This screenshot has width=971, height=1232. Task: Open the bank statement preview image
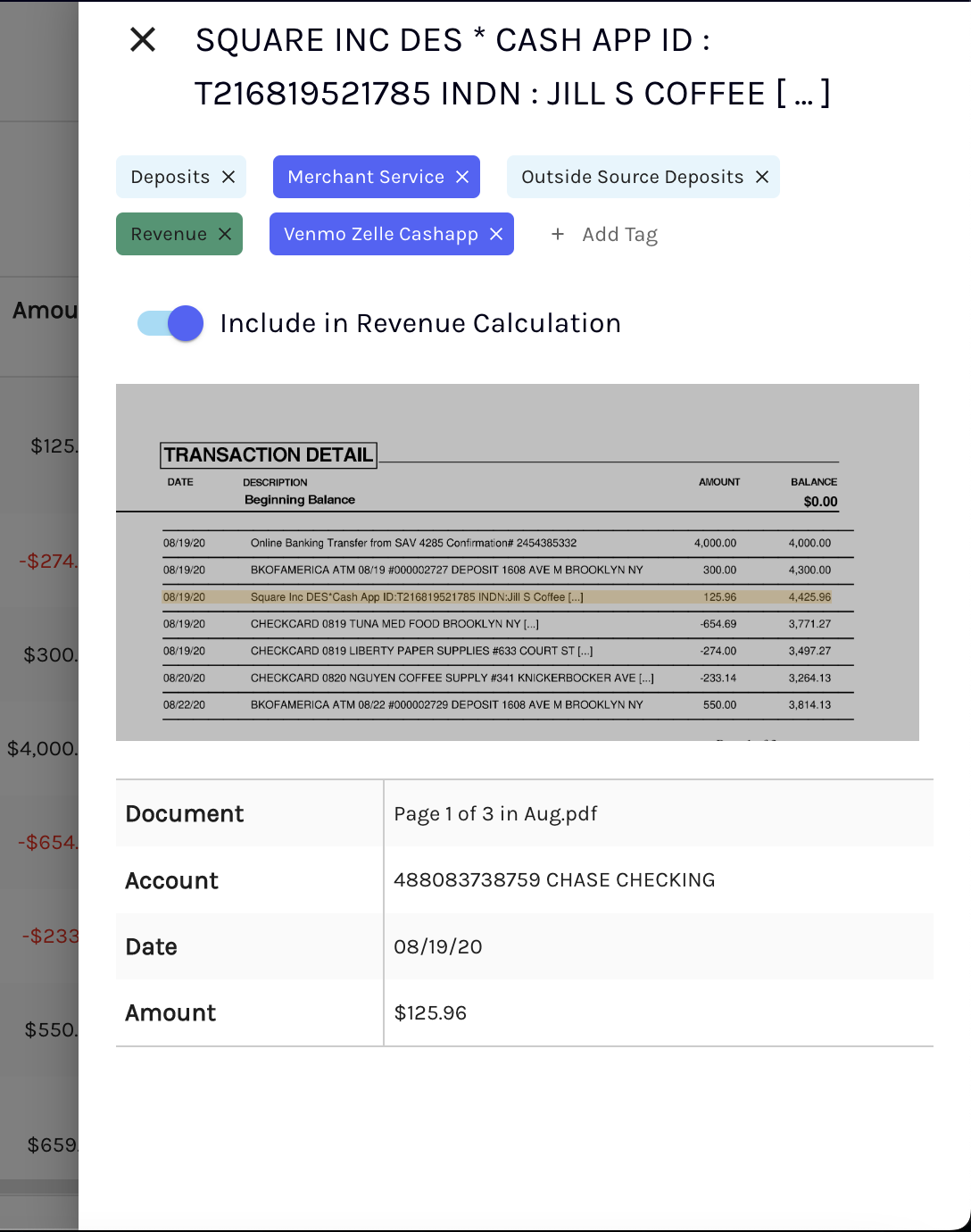point(518,562)
